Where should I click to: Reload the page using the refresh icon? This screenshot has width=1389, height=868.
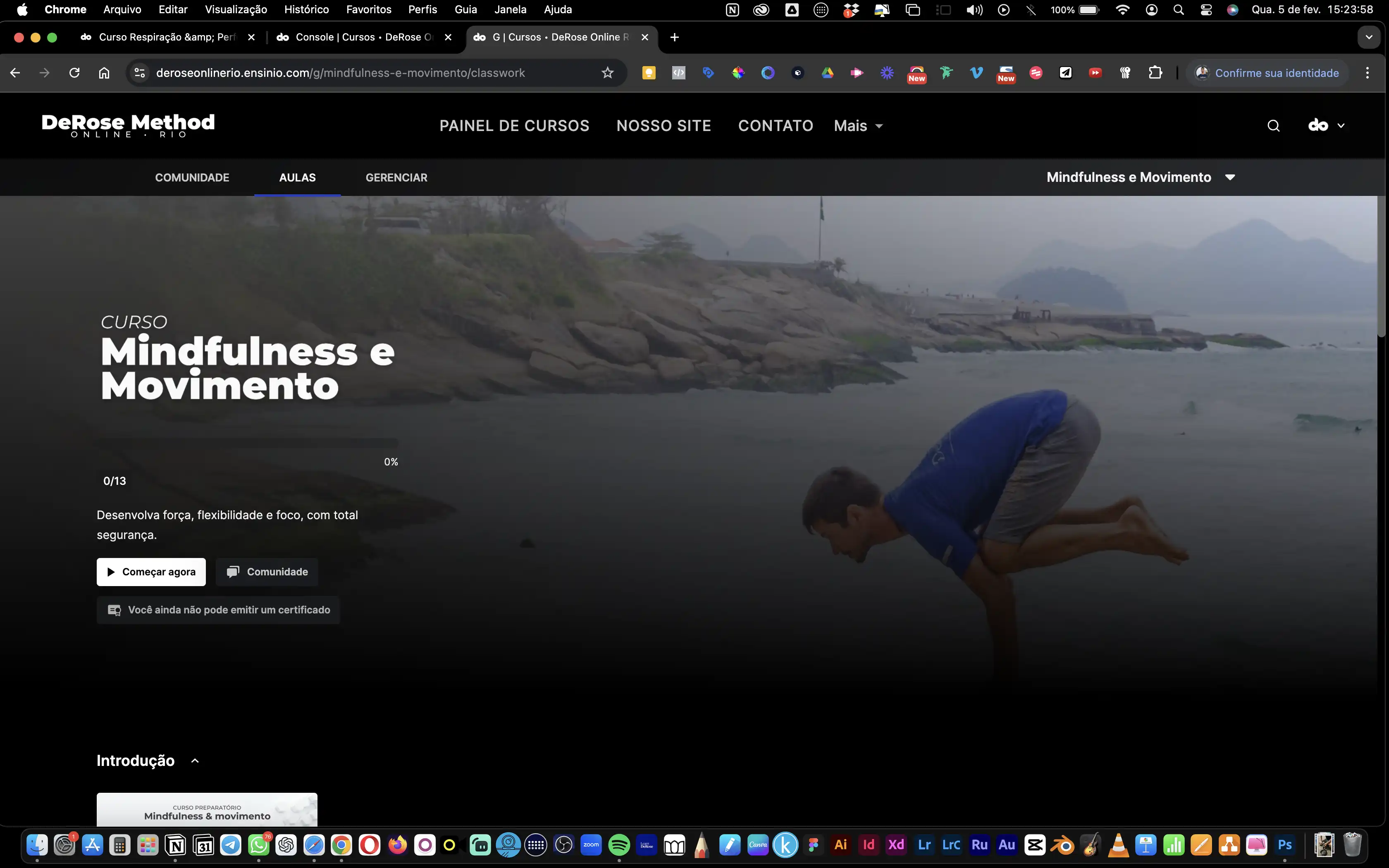74,73
